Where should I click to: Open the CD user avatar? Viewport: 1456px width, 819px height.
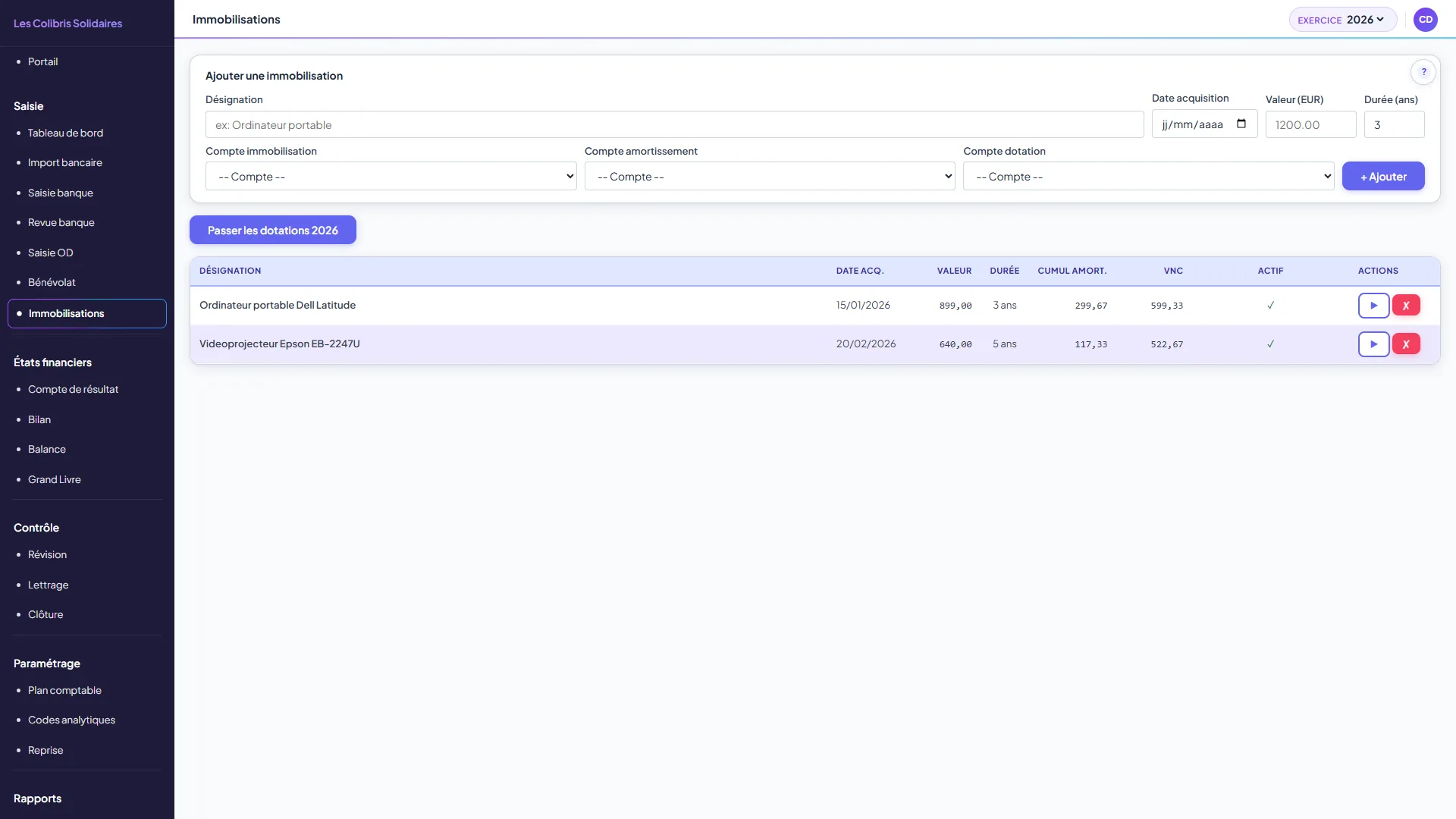point(1426,20)
